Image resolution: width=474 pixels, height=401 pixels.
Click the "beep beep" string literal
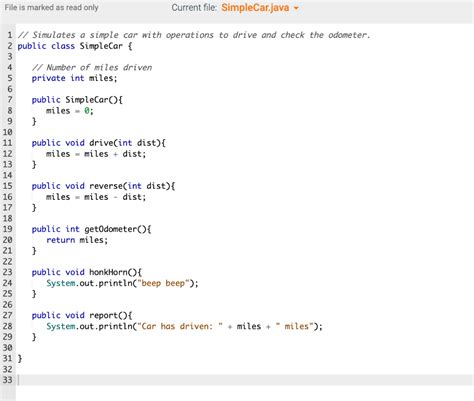coord(163,283)
